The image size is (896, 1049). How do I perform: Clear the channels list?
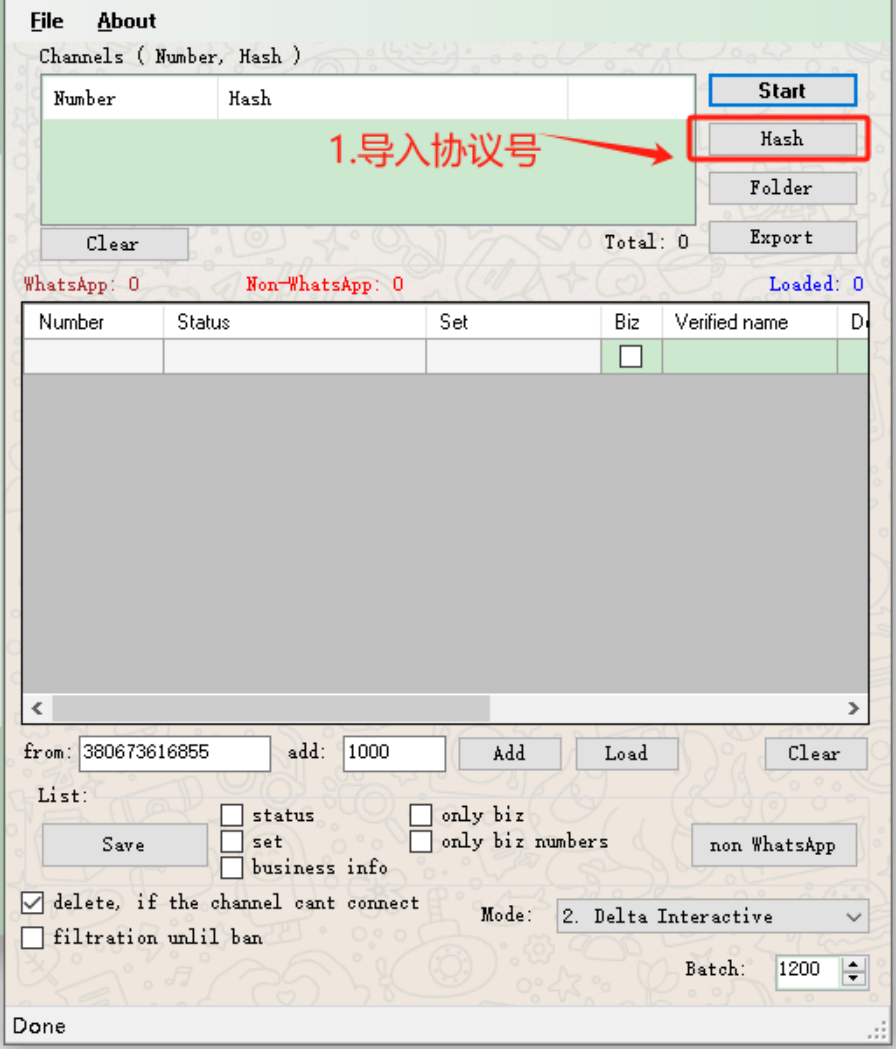(x=114, y=244)
